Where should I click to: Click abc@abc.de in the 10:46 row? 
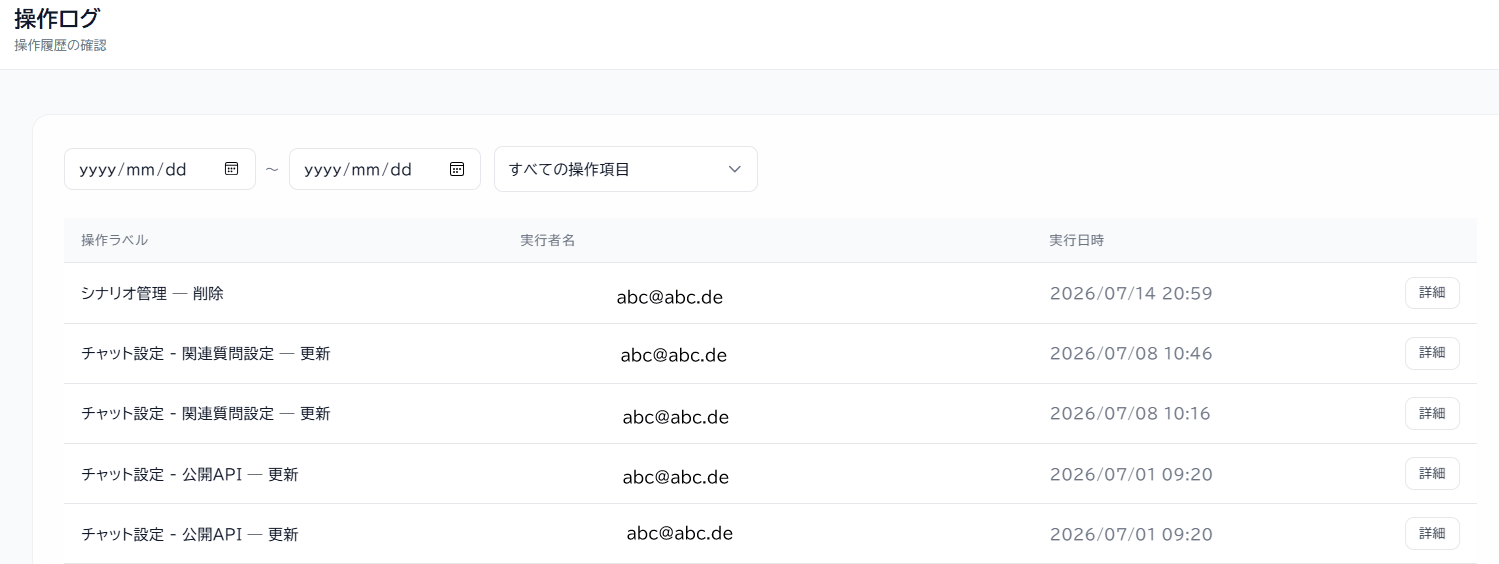[x=673, y=355]
